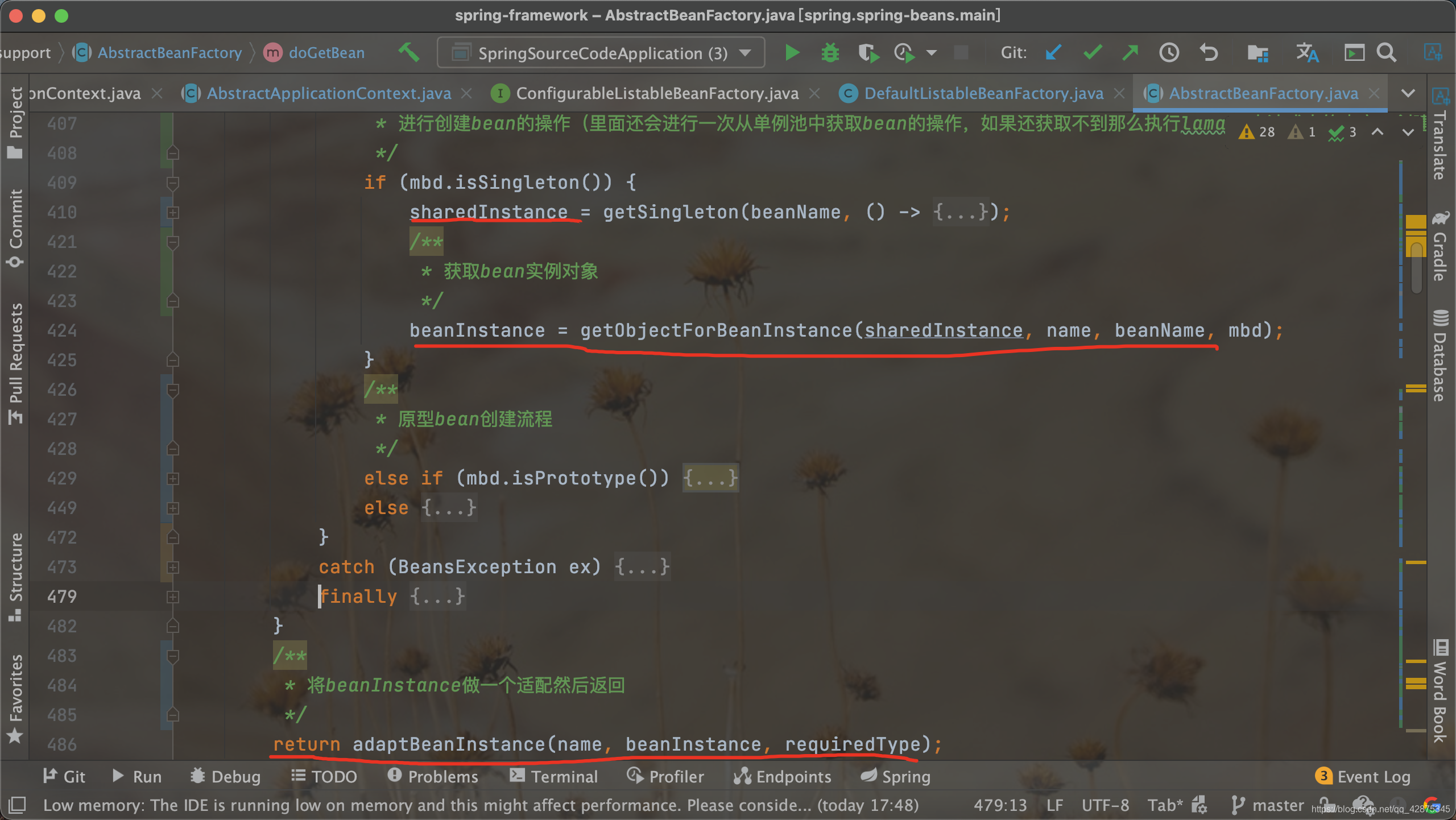Viewport: 1456px width, 820px height.
Task: Switch to ConfigurableListableBeanFactory.java tab
Action: [656, 93]
